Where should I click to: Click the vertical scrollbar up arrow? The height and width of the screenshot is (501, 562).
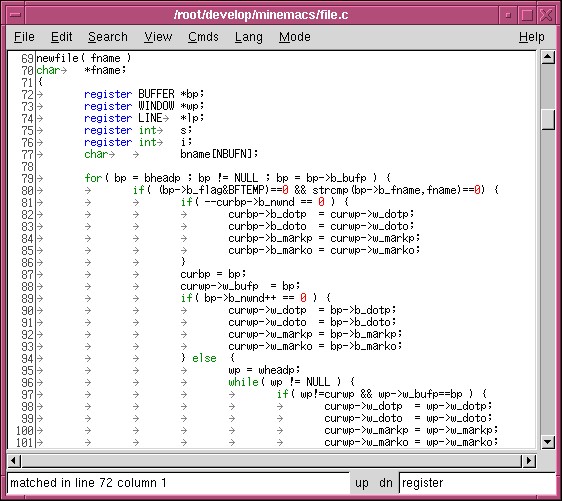[x=548, y=57]
